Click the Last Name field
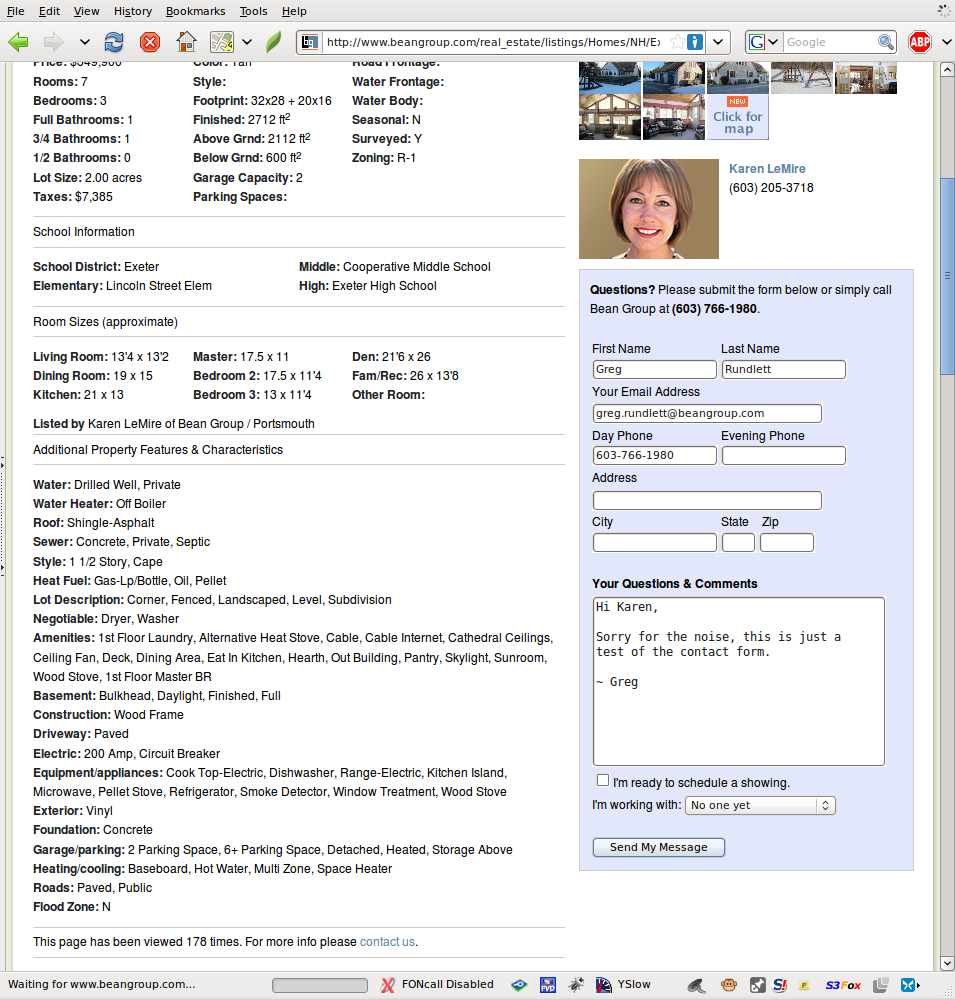 (784, 370)
